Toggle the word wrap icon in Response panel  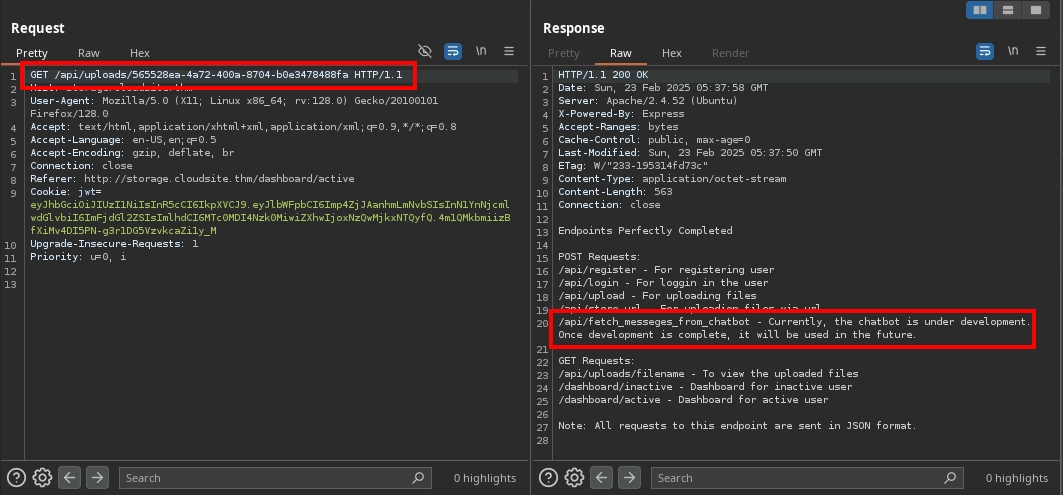click(985, 51)
